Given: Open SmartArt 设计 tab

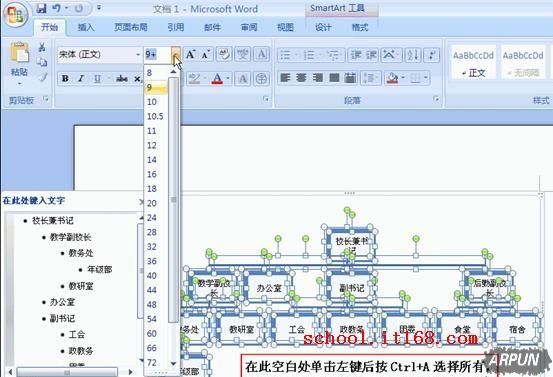Looking at the screenshot, I should (323, 28).
